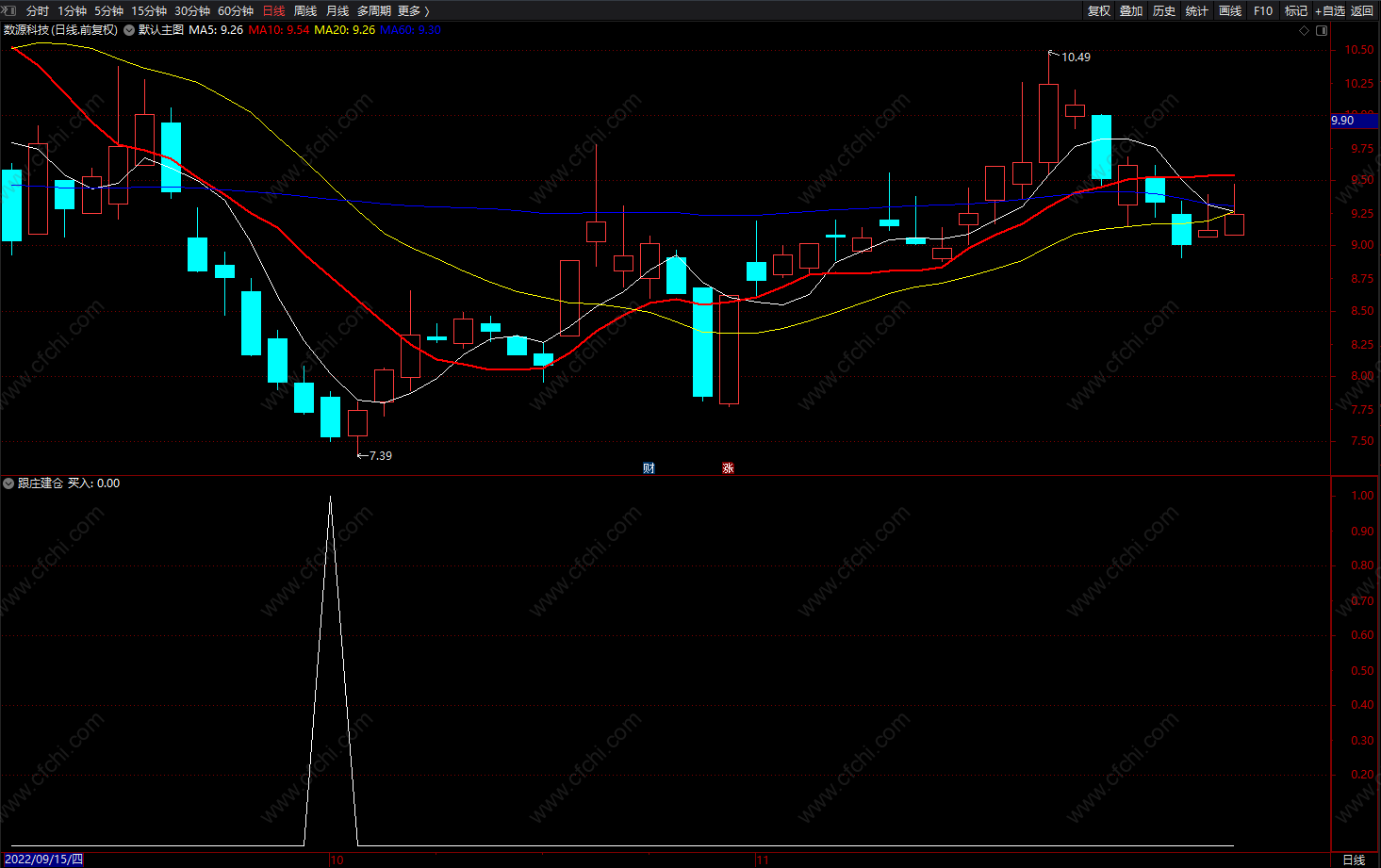Switch to 月线 monthly chart
Image resolution: width=1381 pixels, height=868 pixels.
click(x=337, y=10)
